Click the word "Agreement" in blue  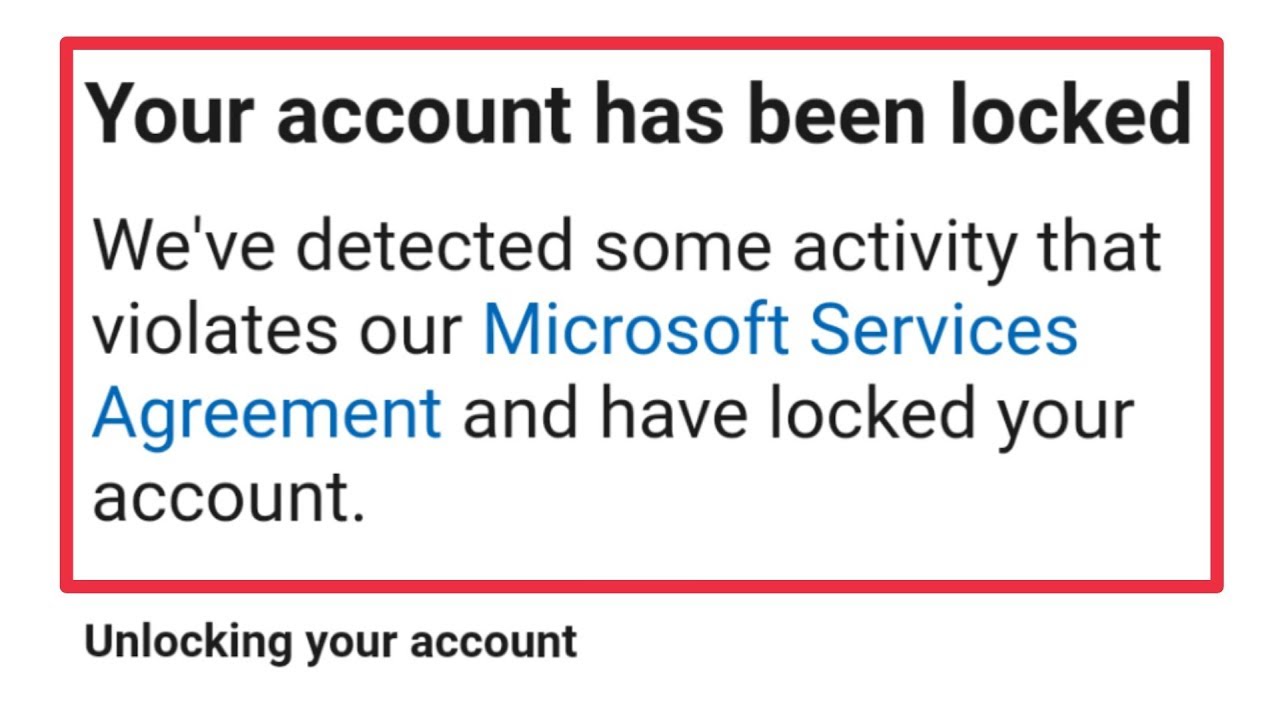(x=266, y=415)
